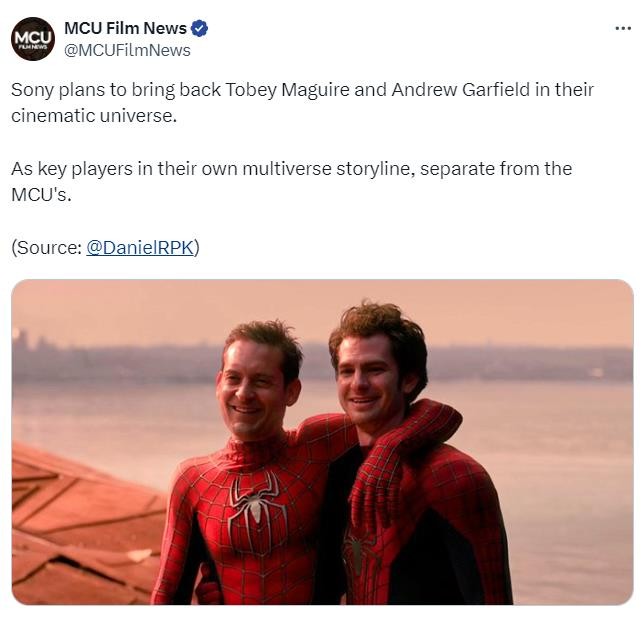Click the white spider emblem on the suit
This screenshot has width=644, height=623.
[x=255, y=503]
